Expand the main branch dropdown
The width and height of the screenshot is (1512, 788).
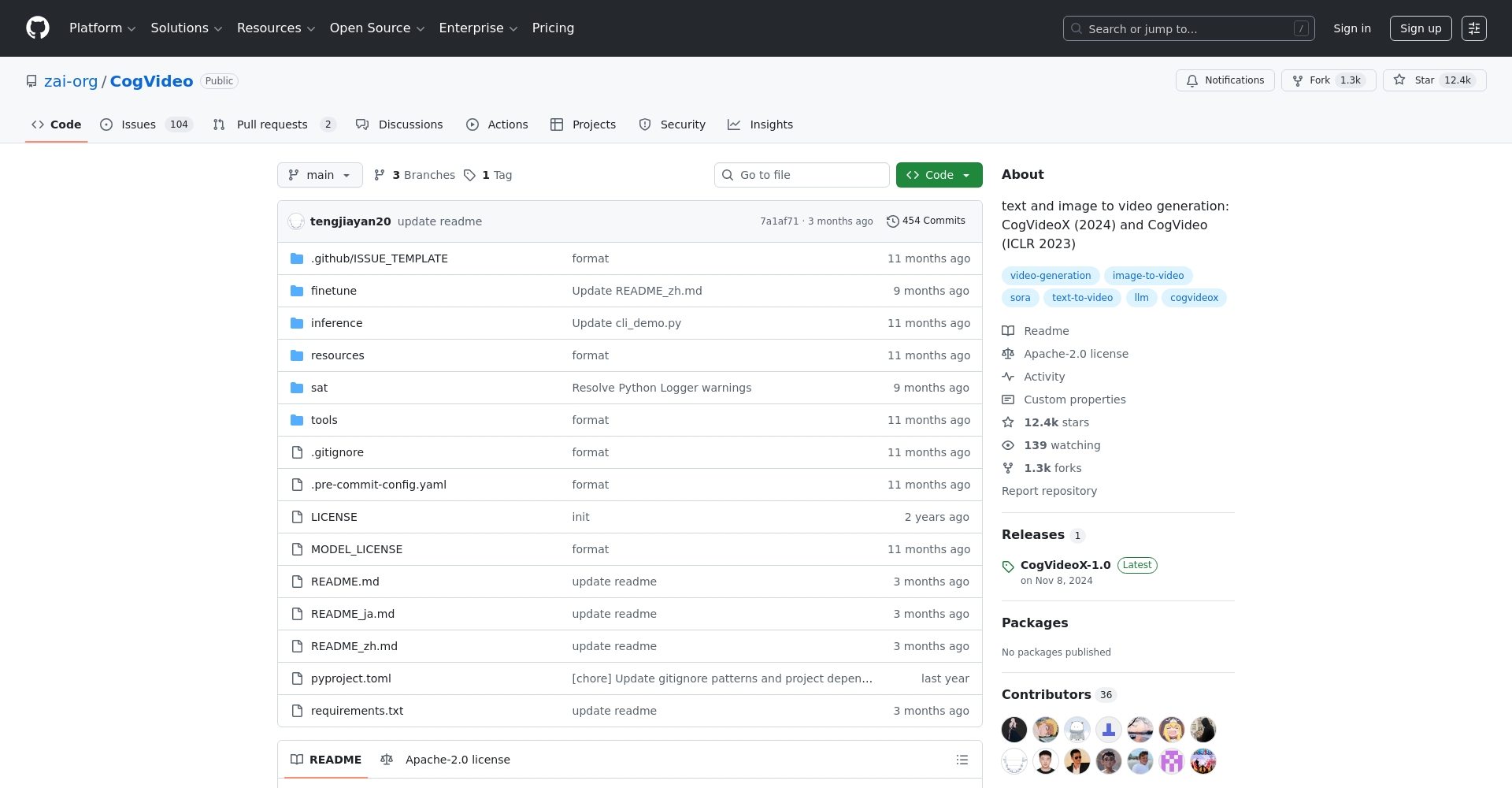click(x=320, y=175)
